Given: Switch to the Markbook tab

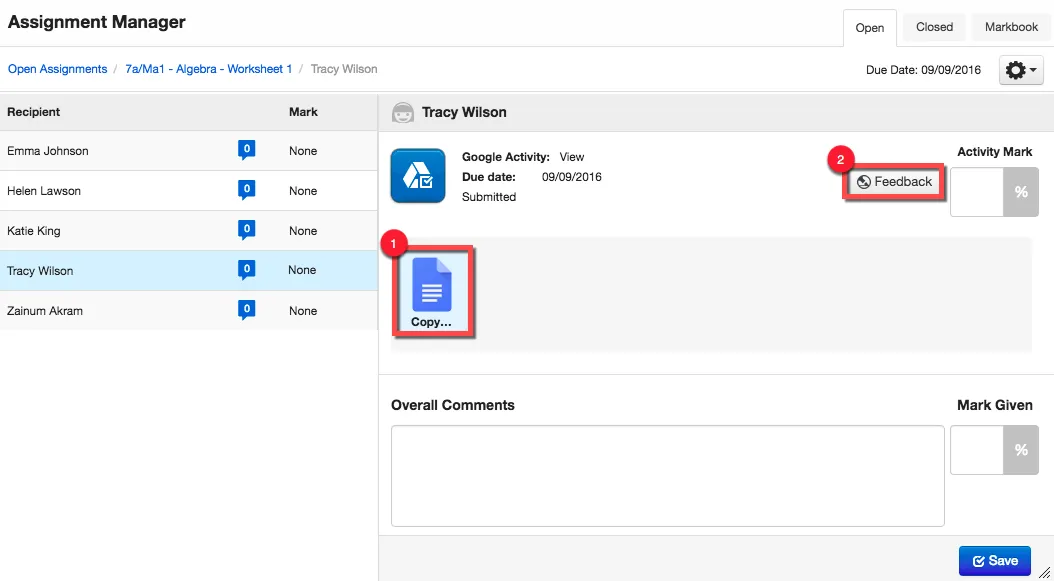Looking at the screenshot, I should 1012,28.
